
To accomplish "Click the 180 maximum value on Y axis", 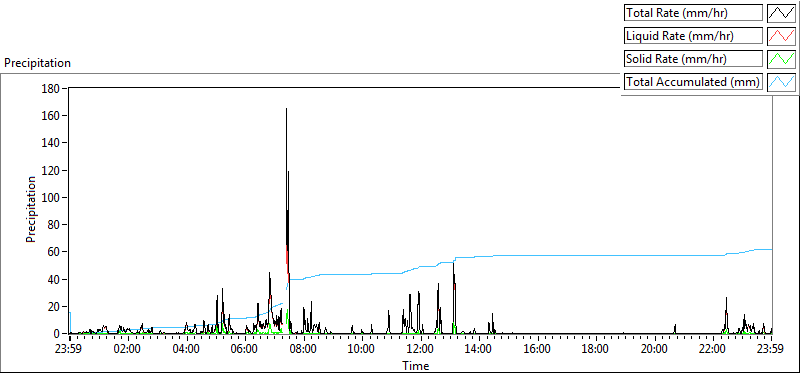I will coord(53,89).
